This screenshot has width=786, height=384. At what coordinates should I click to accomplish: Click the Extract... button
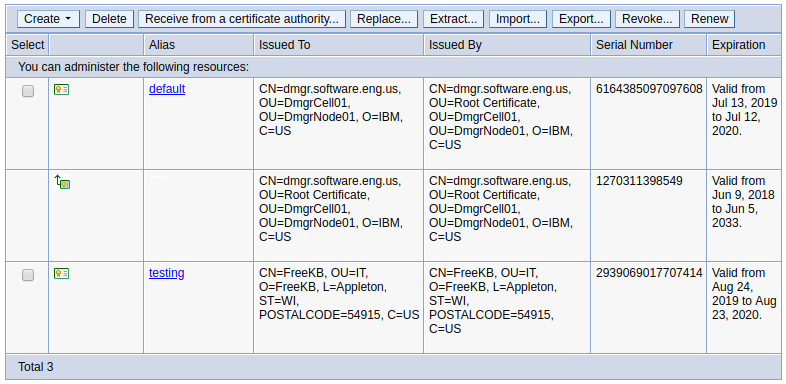(x=453, y=19)
